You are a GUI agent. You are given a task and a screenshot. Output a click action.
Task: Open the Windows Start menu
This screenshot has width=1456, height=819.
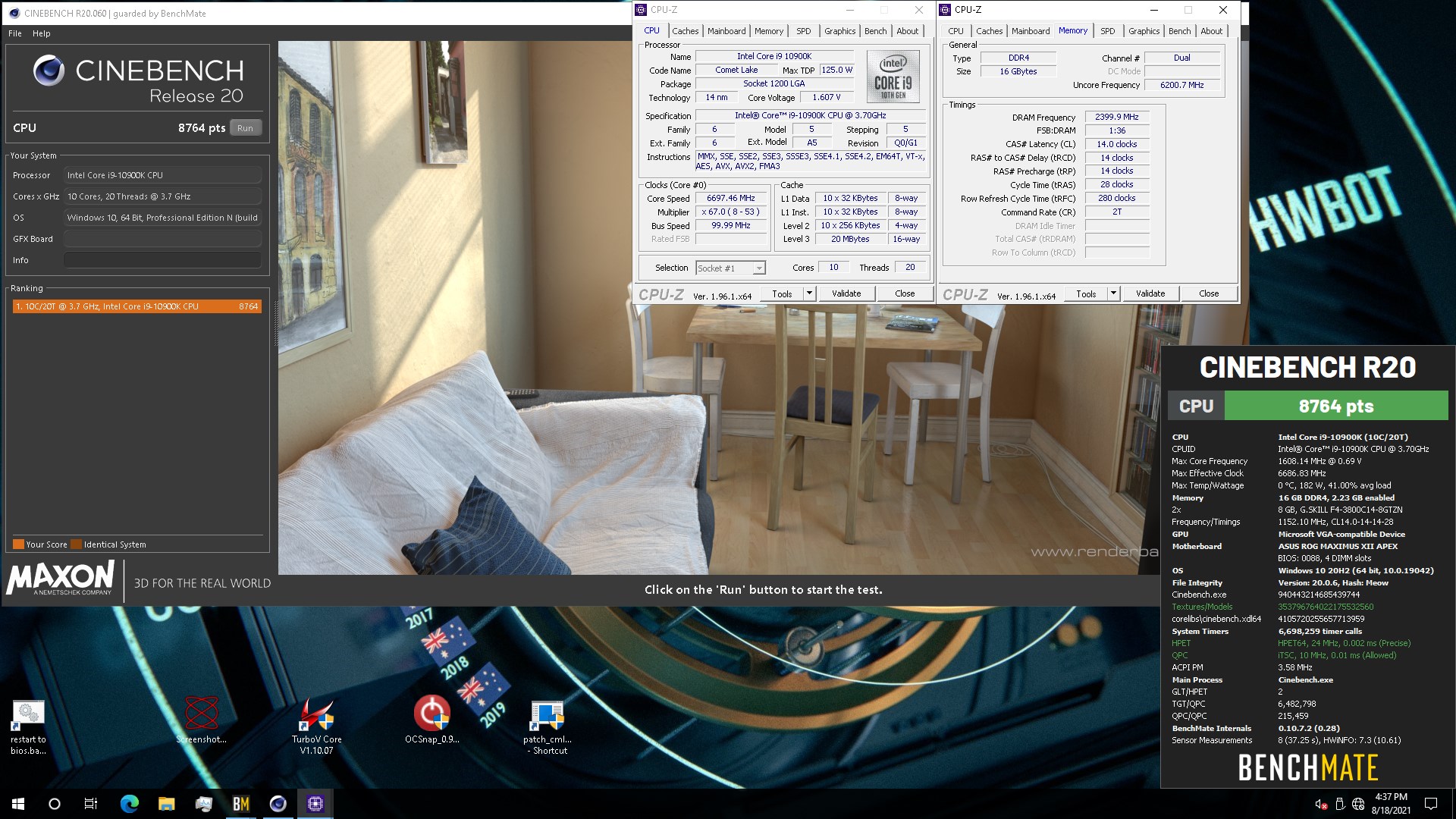pyautogui.click(x=18, y=804)
